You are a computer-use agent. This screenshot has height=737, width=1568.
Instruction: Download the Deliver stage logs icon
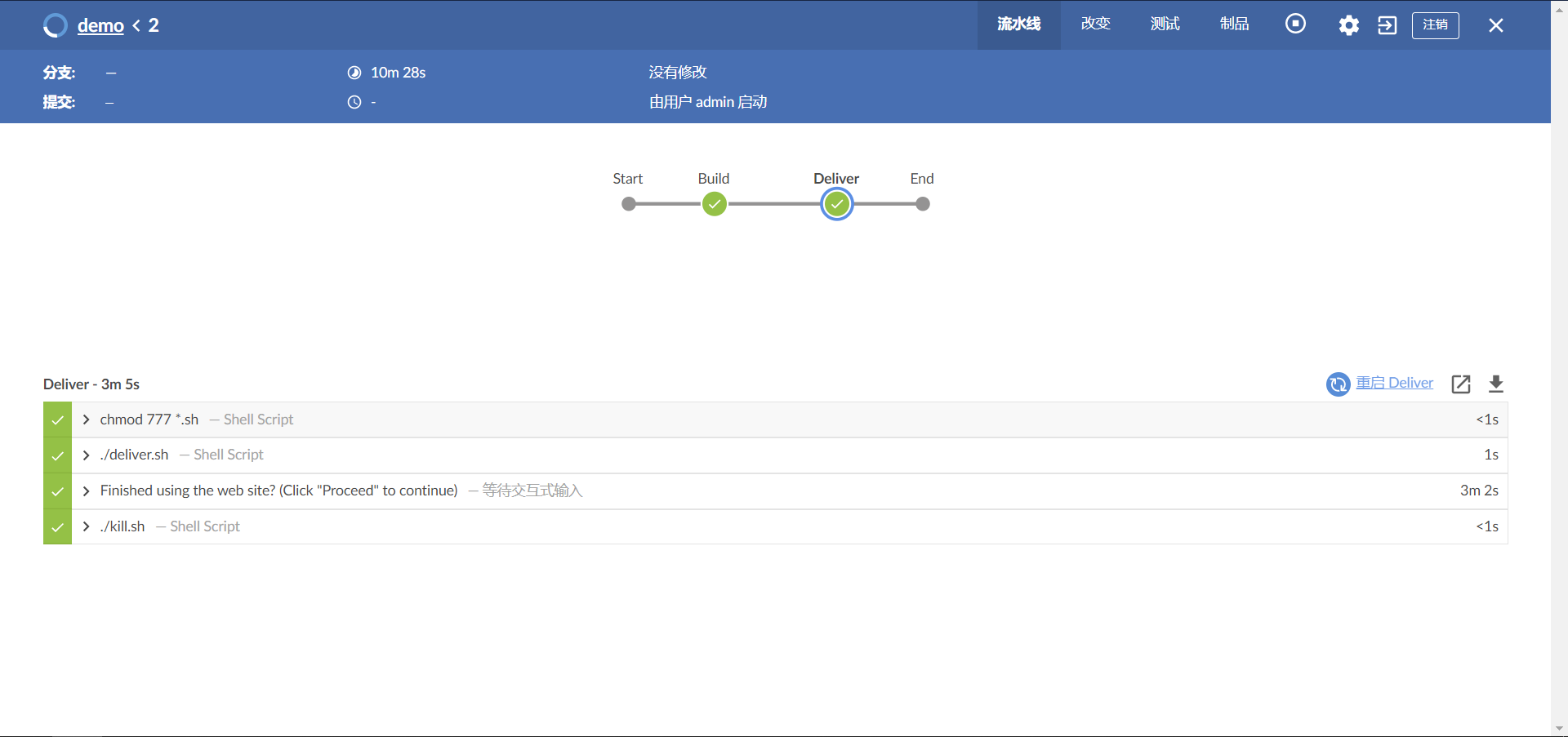1497,384
